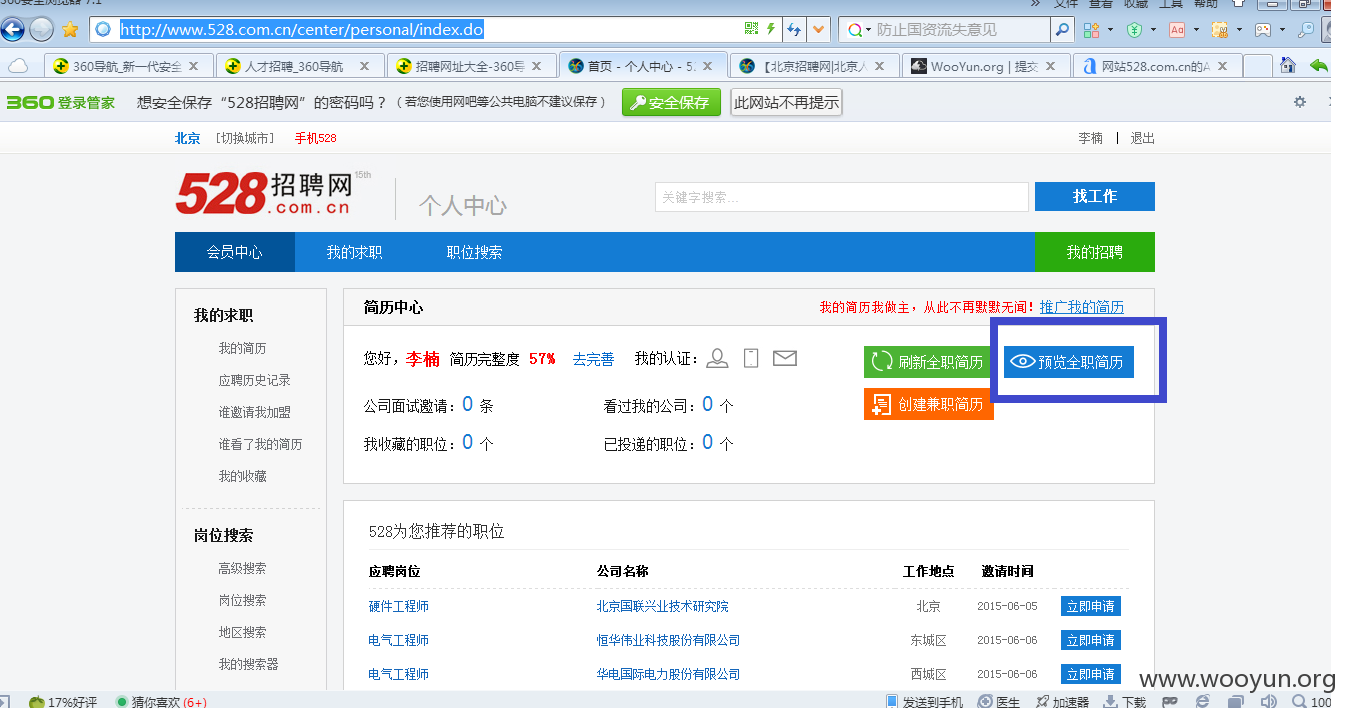Click 地区搜索 in the sidebar
Viewport: 1345px width, 708px height.
[x=243, y=633]
